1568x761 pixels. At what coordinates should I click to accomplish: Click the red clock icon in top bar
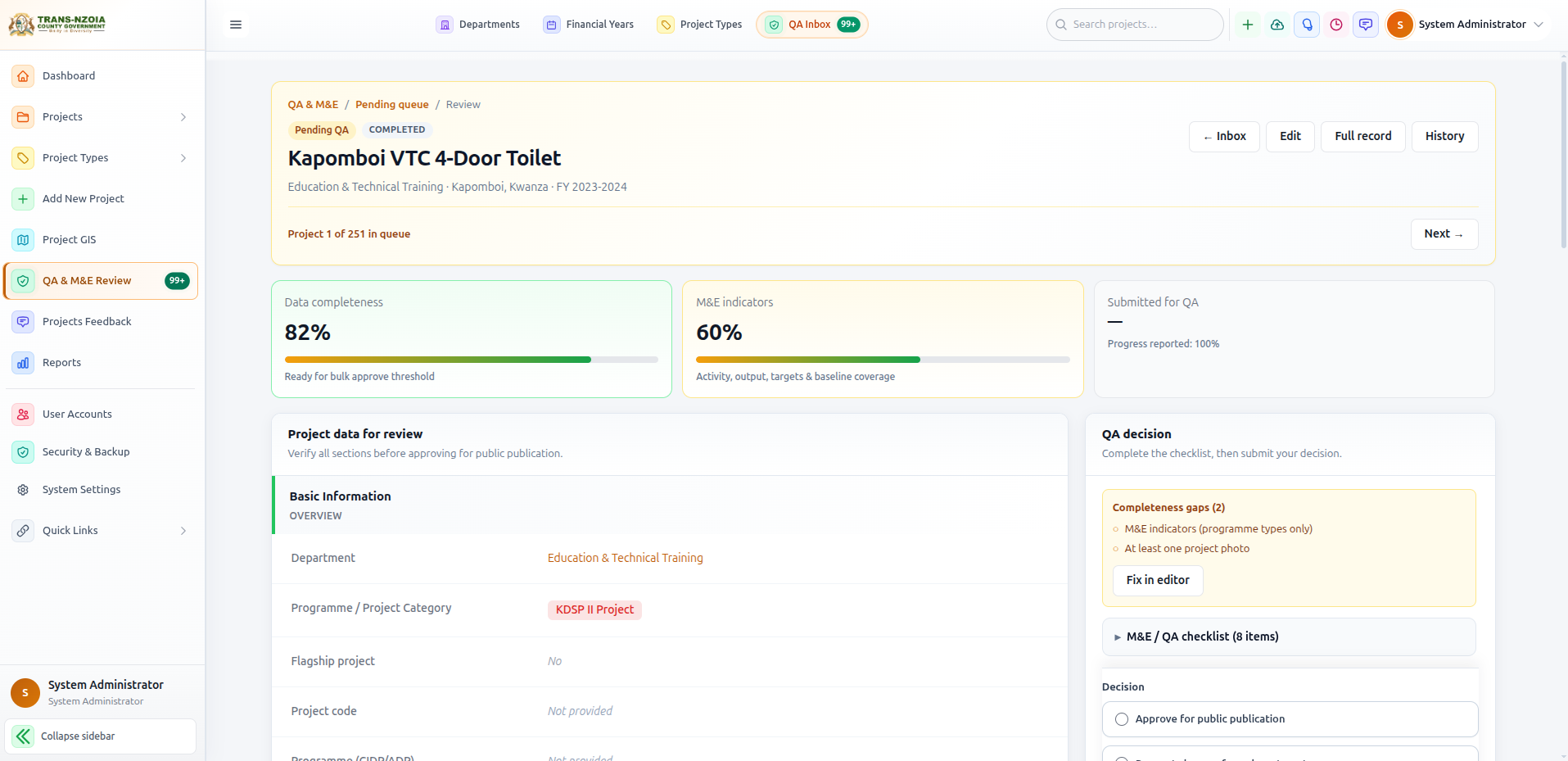tap(1336, 25)
